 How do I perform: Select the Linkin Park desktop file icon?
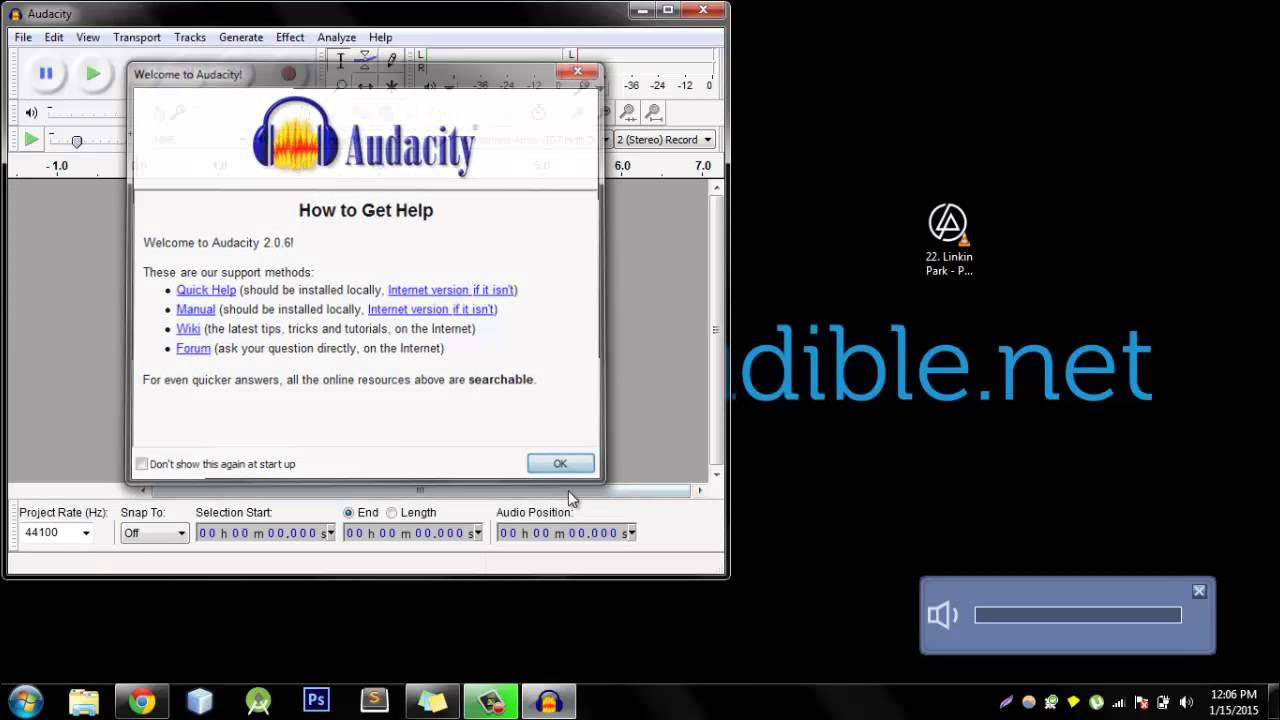coord(949,240)
